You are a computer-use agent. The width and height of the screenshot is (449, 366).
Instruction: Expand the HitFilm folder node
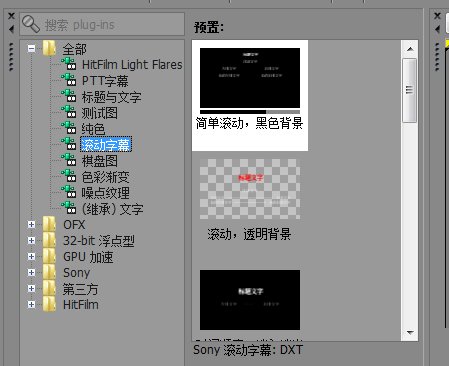click(x=31, y=304)
